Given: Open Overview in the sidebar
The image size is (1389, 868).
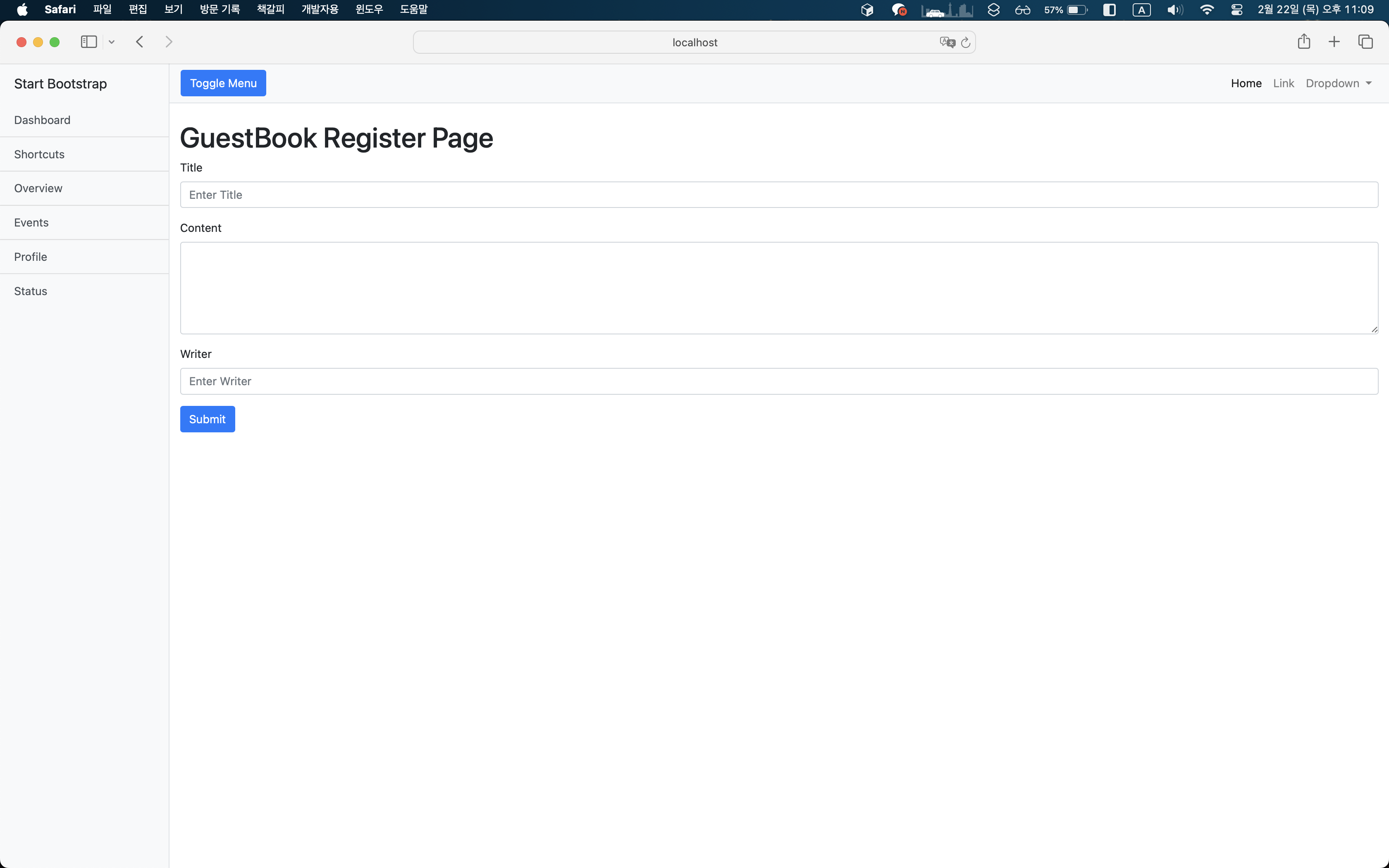Looking at the screenshot, I should pyautogui.click(x=84, y=188).
